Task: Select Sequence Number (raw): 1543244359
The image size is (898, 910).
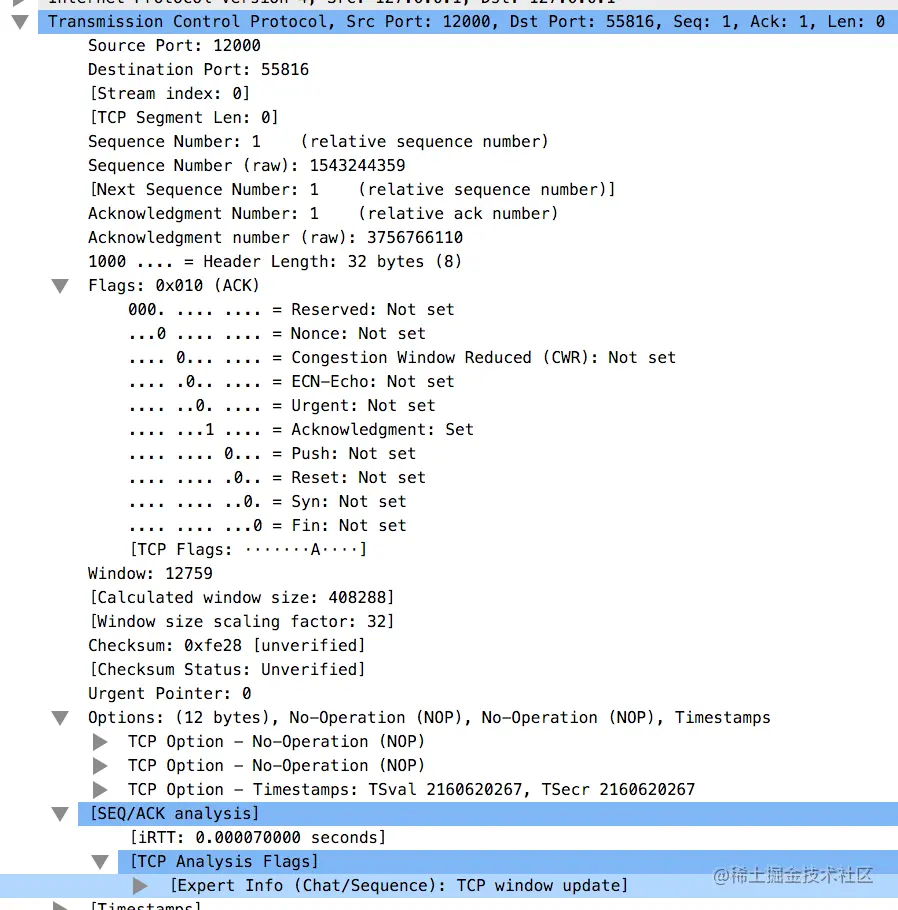Action: 247,165
